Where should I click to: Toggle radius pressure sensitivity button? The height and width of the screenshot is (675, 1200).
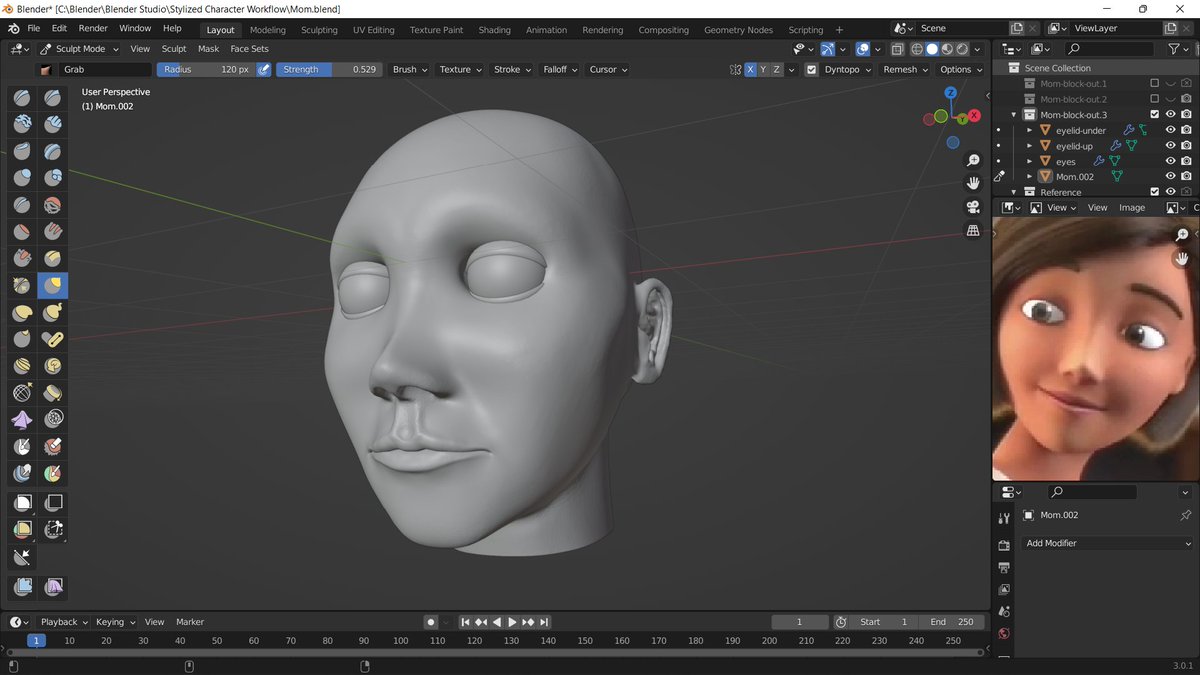pyautogui.click(x=264, y=69)
